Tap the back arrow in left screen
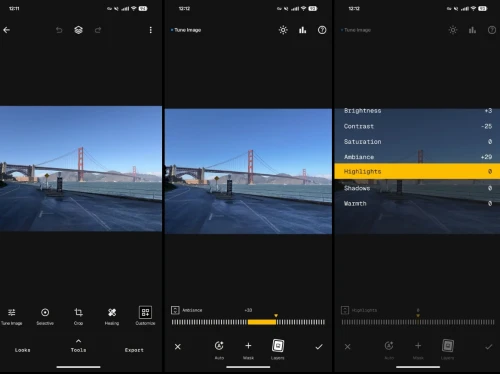The width and height of the screenshot is (500, 374). (x=6, y=30)
